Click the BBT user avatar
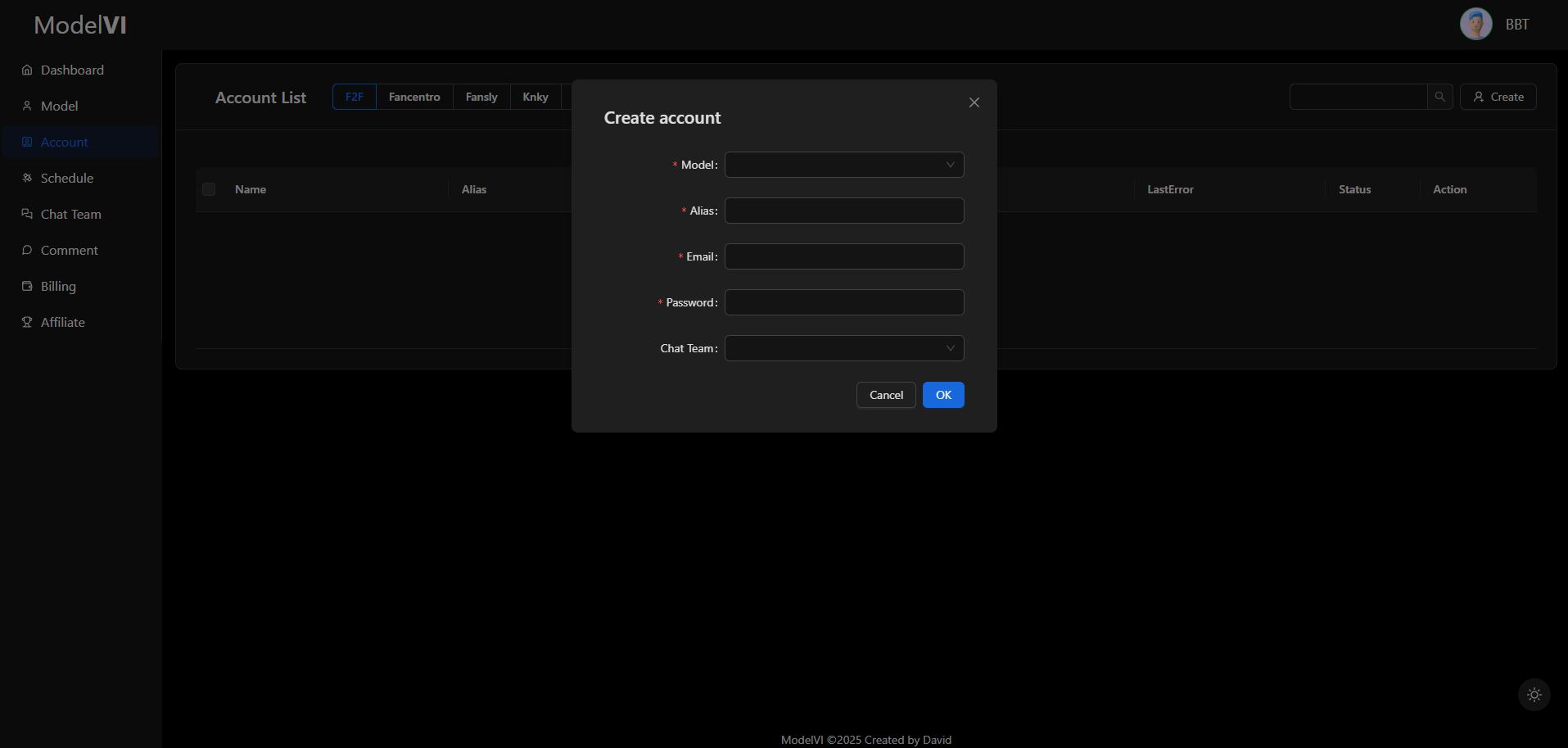This screenshot has width=1568, height=748. [x=1475, y=25]
